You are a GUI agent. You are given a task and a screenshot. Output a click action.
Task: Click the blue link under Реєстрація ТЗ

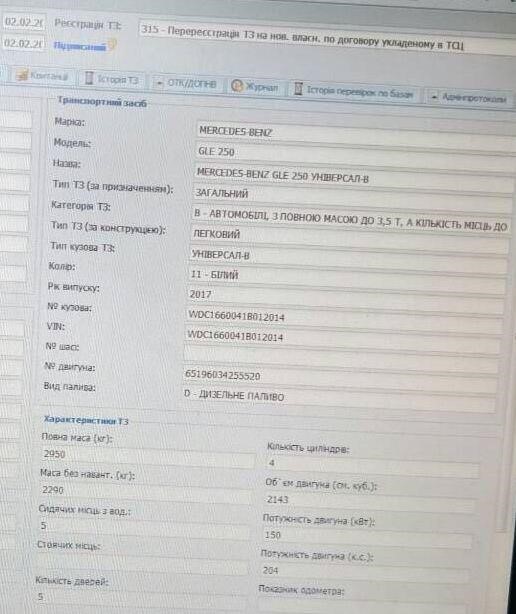tap(79, 47)
